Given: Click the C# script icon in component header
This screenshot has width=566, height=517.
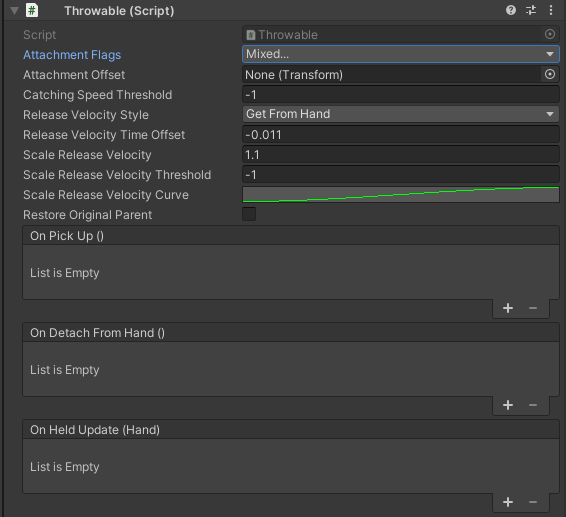Looking at the screenshot, I should tap(32, 10).
